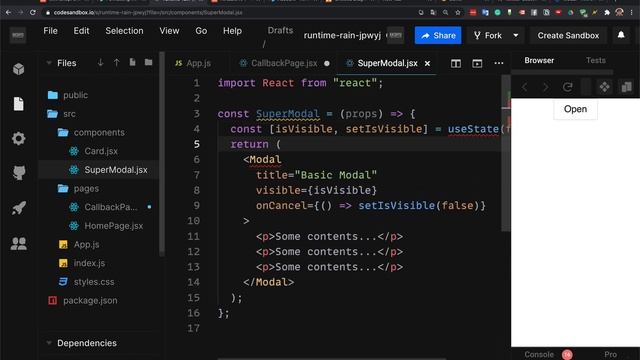Open the Edit menu
The image size is (640, 360).
click(x=81, y=31)
